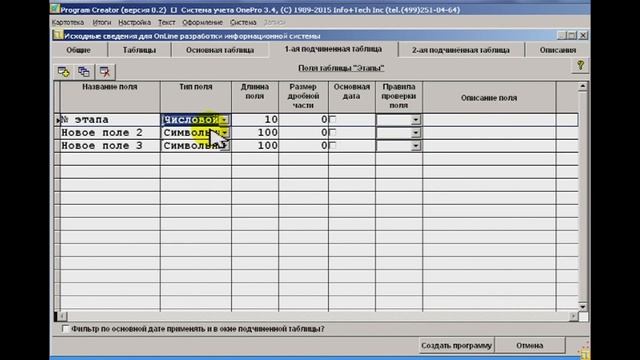Open help via the question mark icon

coord(580,65)
